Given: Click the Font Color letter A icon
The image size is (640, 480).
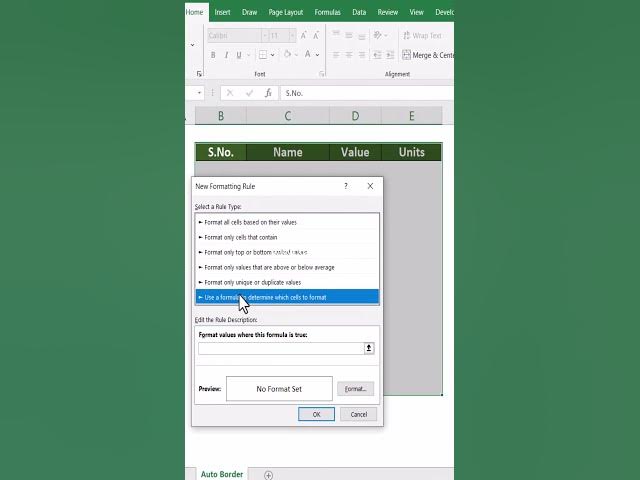Looking at the screenshot, I should click(x=308, y=54).
